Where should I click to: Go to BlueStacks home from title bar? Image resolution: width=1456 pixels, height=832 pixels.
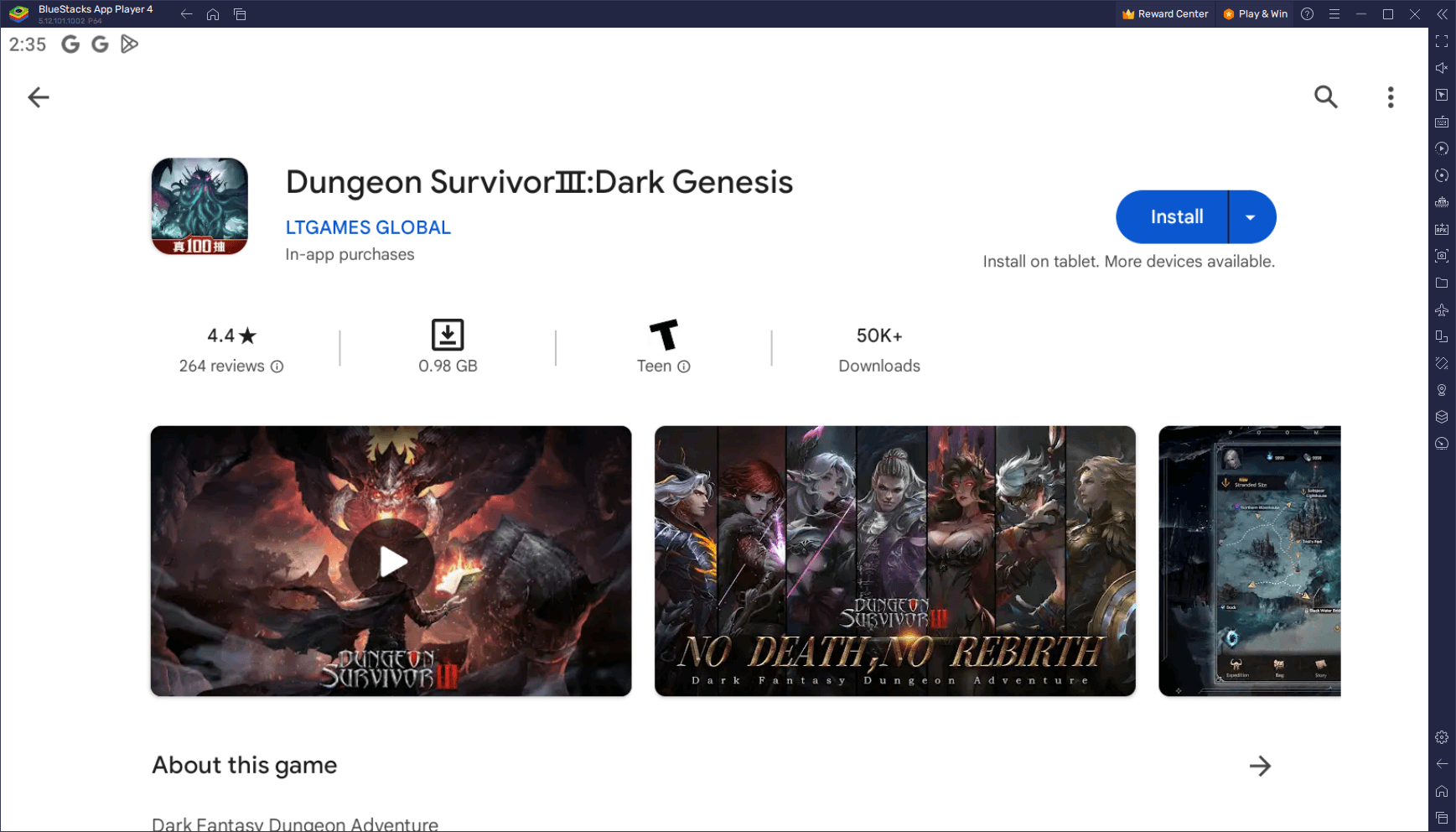tap(213, 14)
